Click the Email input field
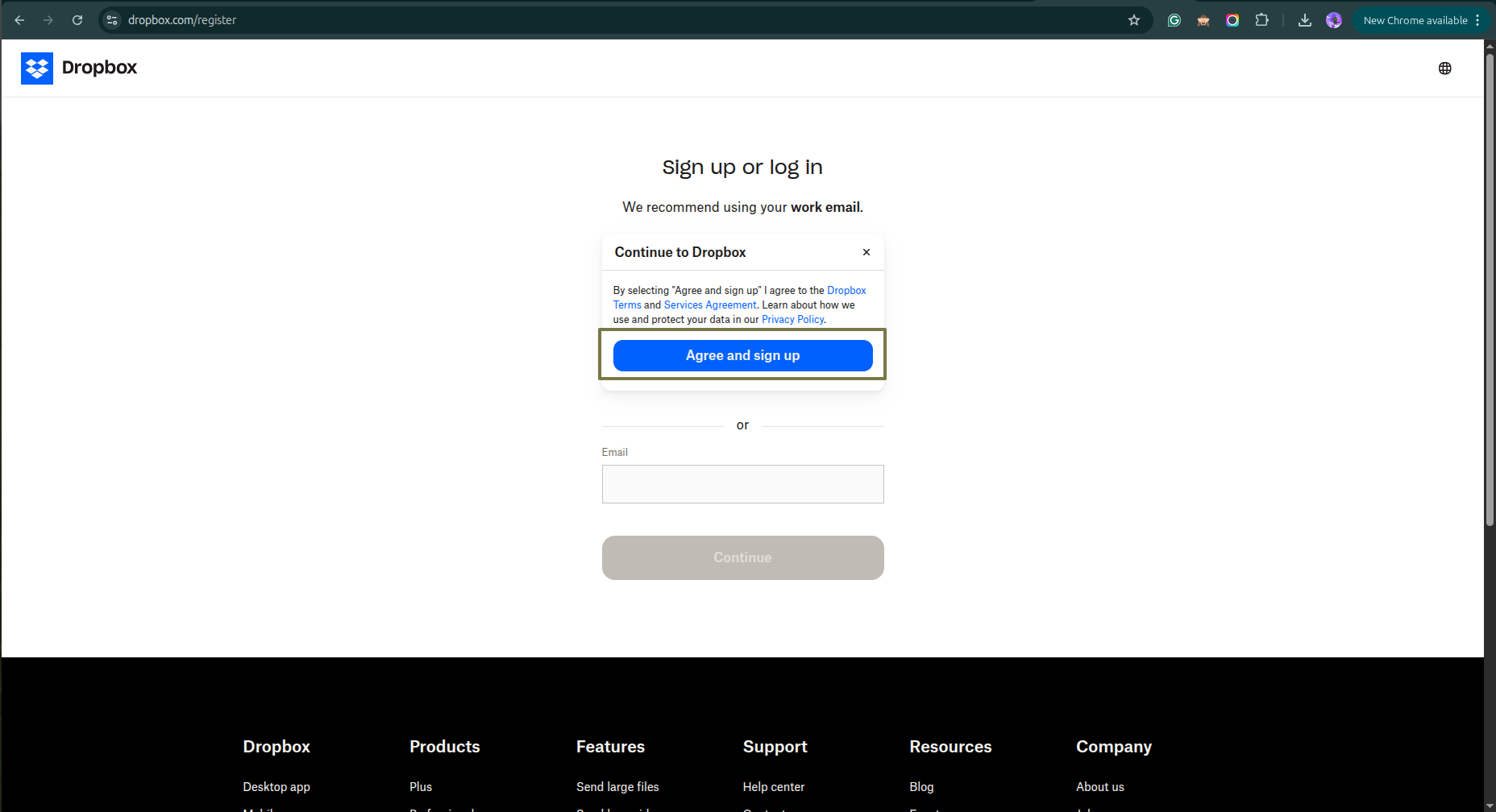The height and width of the screenshot is (812, 1496). click(743, 484)
